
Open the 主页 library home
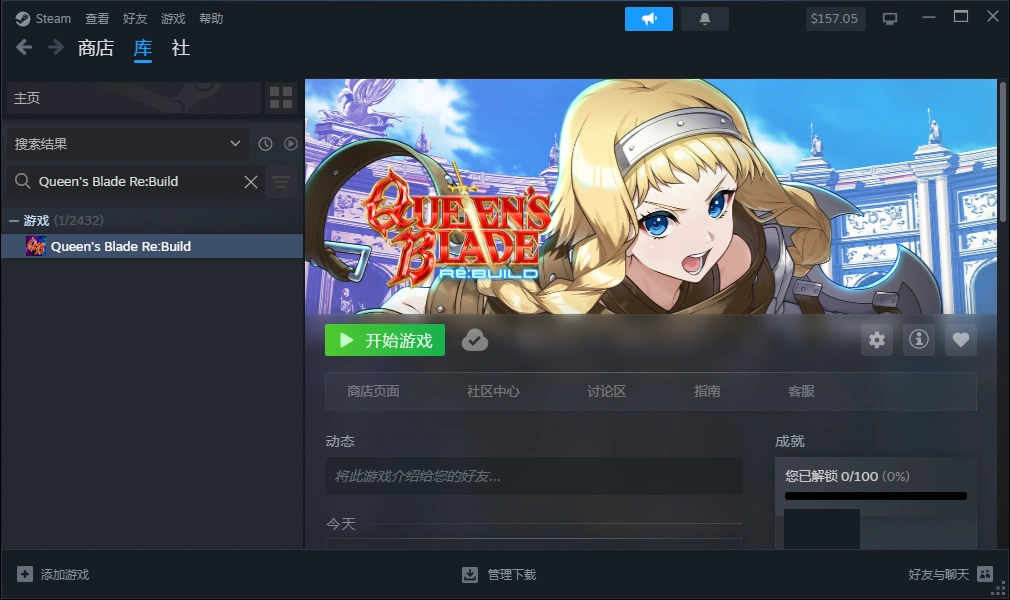coord(133,98)
